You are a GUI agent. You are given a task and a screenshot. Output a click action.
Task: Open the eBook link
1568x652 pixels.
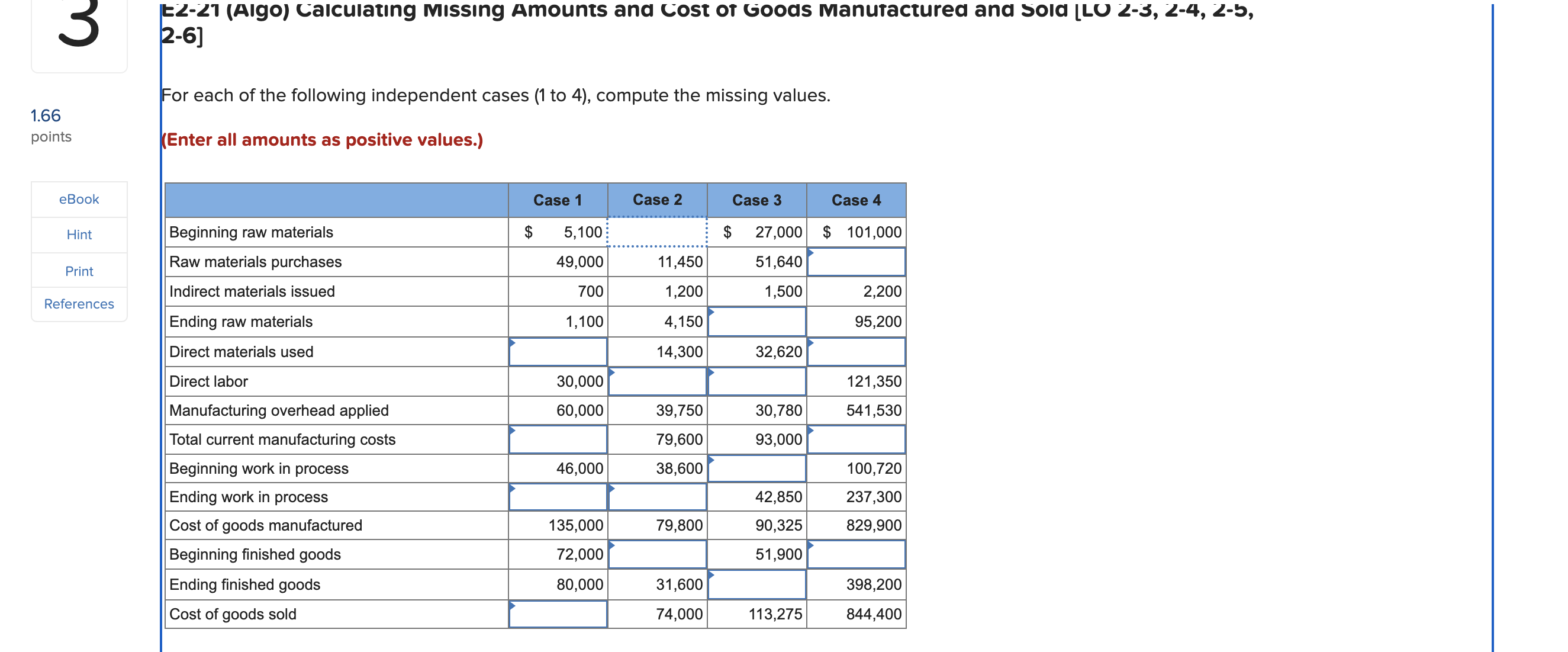tap(79, 199)
